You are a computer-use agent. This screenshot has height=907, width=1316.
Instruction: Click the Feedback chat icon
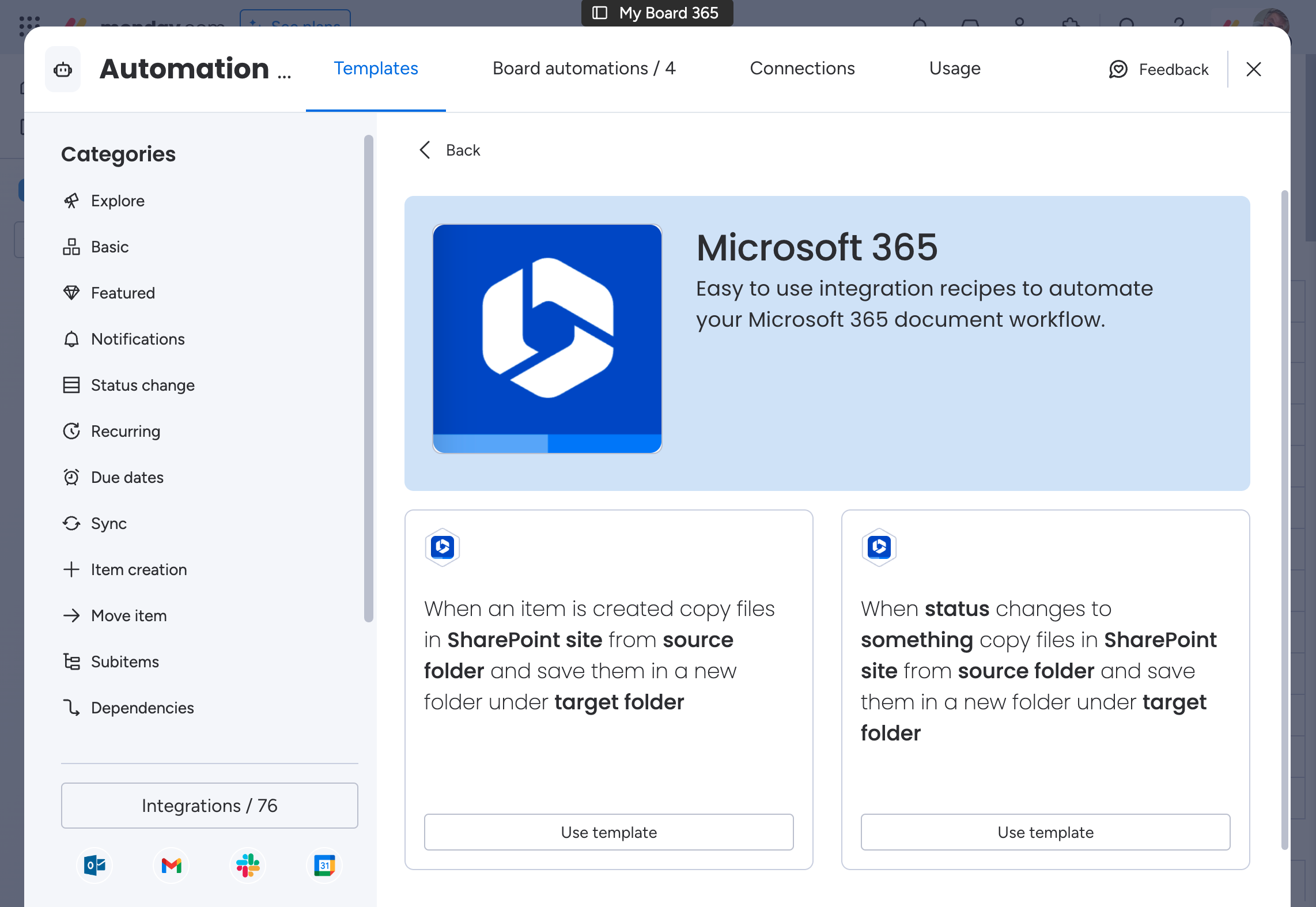tap(1117, 68)
